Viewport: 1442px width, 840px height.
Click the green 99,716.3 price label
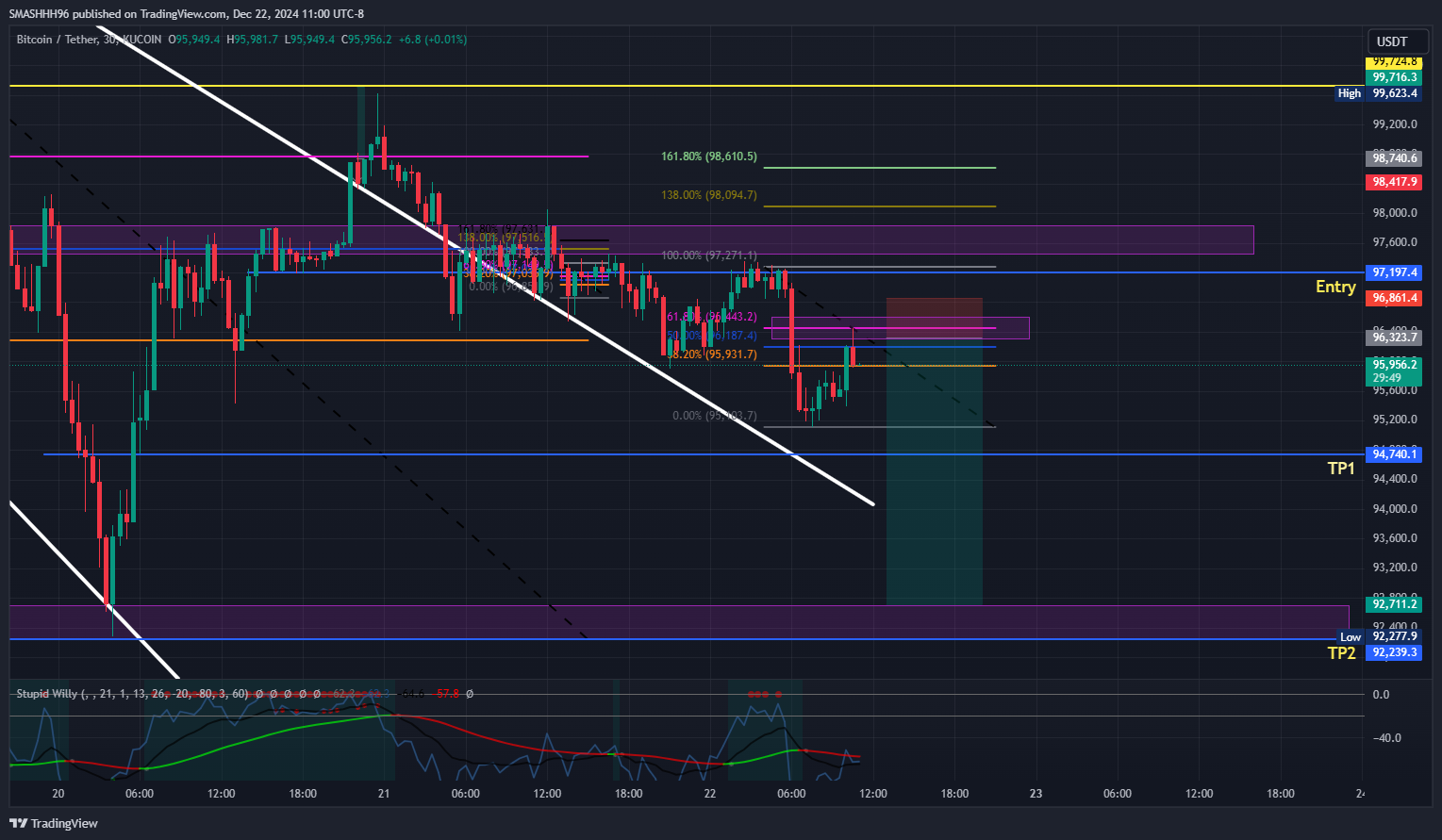coord(1394,77)
